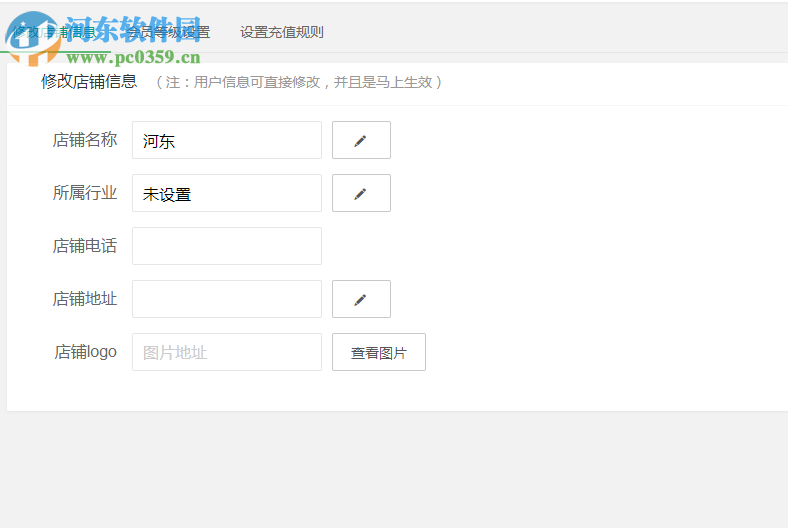Select the 修改店铺信息 tab
788x528 pixels.
coord(54,33)
